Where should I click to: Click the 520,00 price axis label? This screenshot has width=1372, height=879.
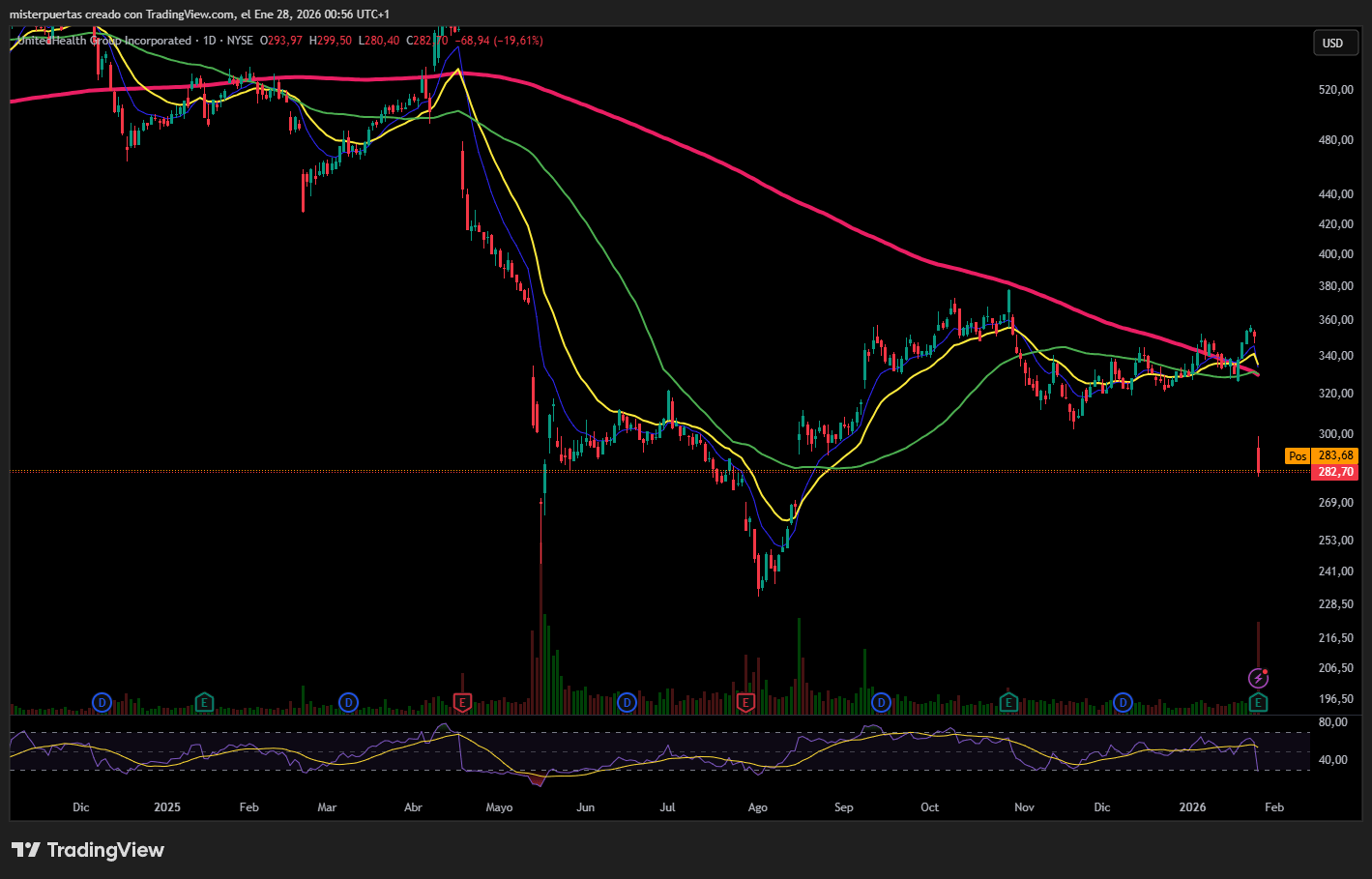click(x=1335, y=90)
